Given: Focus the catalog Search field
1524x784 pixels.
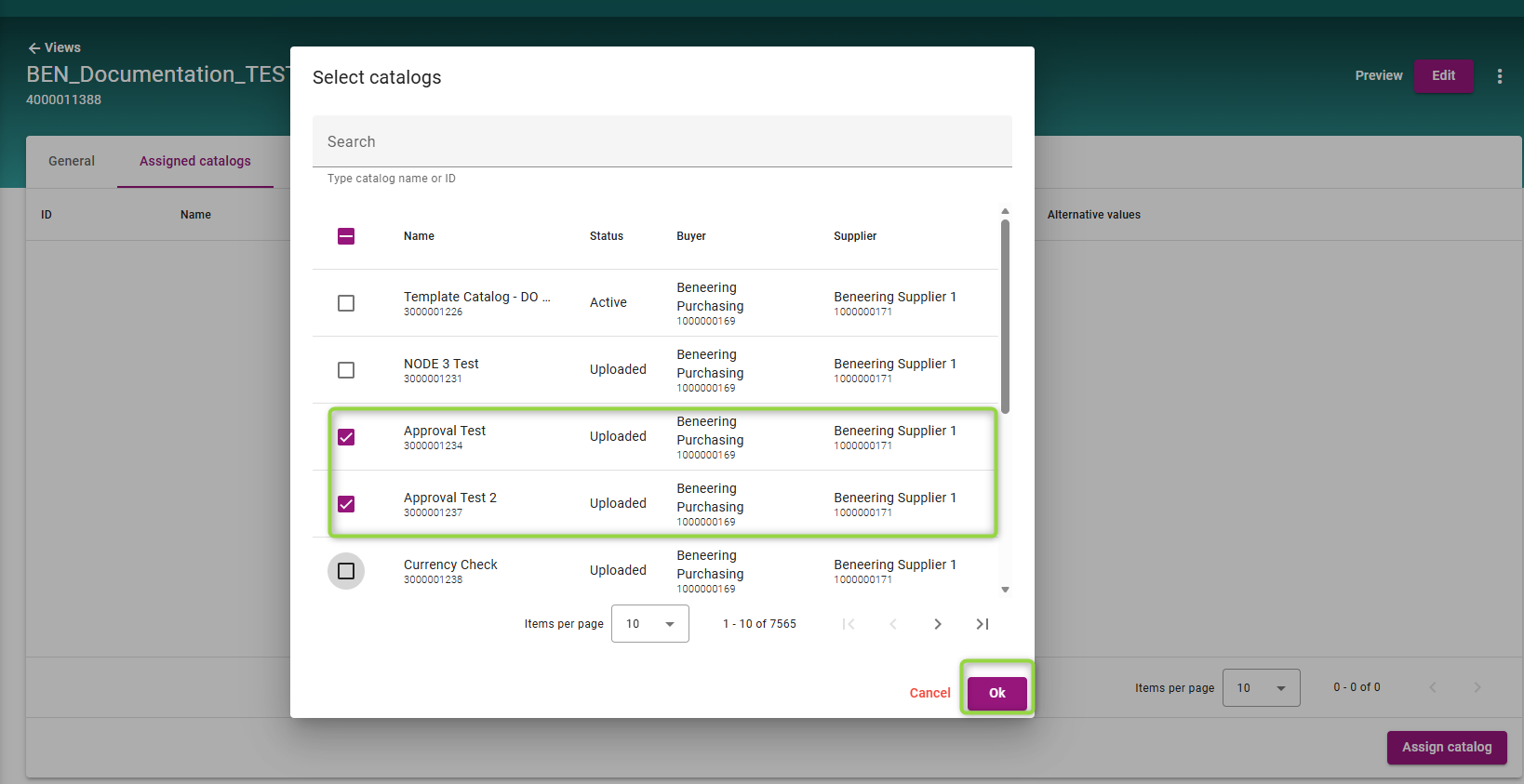Looking at the screenshot, I should coord(662,141).
